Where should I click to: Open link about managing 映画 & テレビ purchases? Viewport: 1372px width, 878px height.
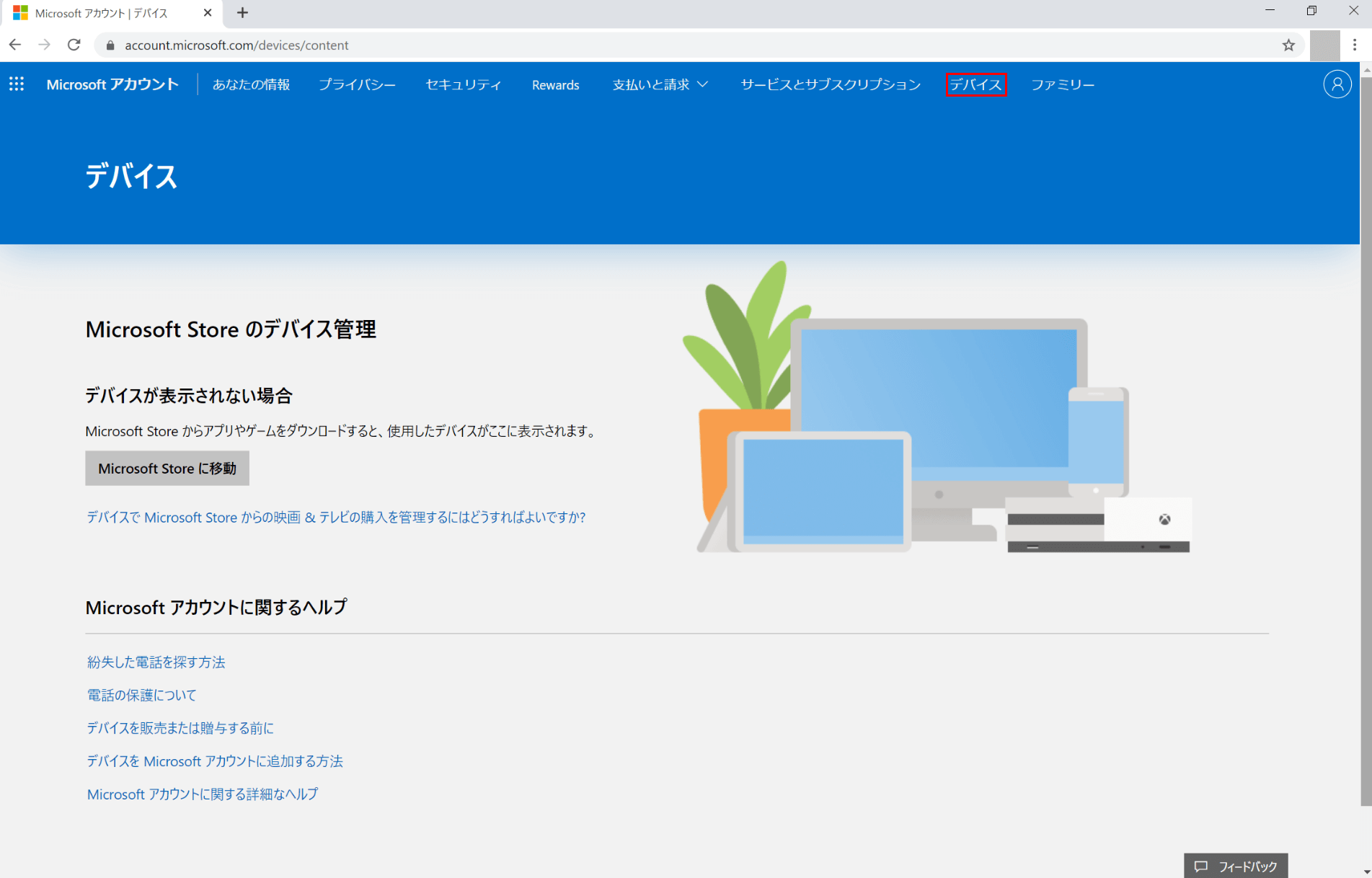coord(336,517)
